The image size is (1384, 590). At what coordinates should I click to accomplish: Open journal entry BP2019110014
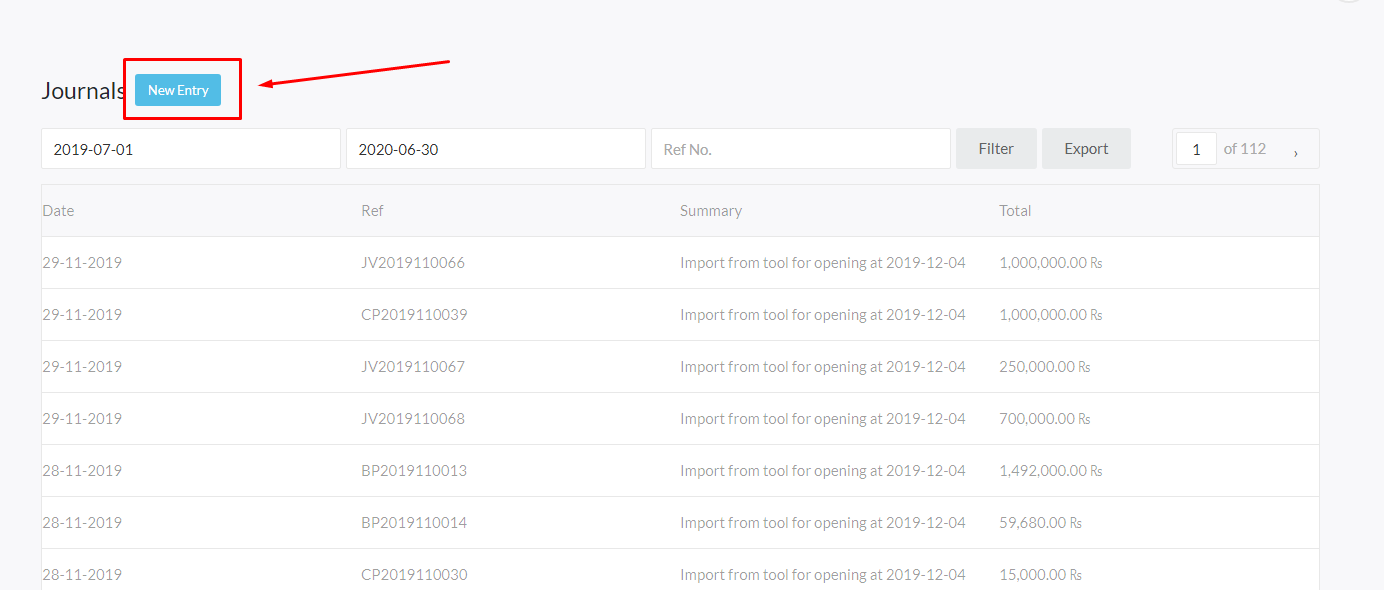click(x=414, y=523)
